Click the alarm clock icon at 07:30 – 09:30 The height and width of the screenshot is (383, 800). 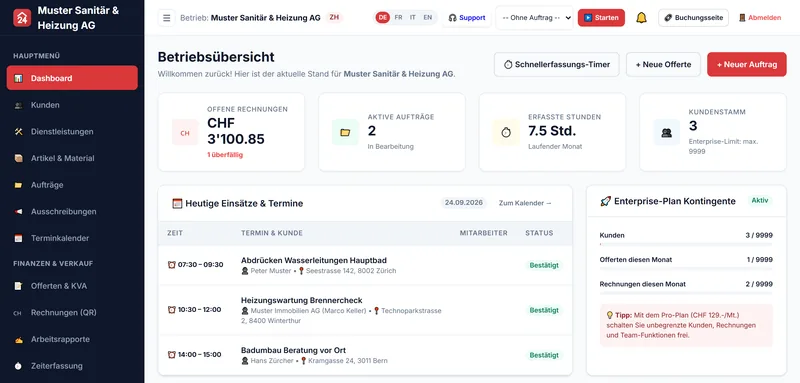click(171, 265)
